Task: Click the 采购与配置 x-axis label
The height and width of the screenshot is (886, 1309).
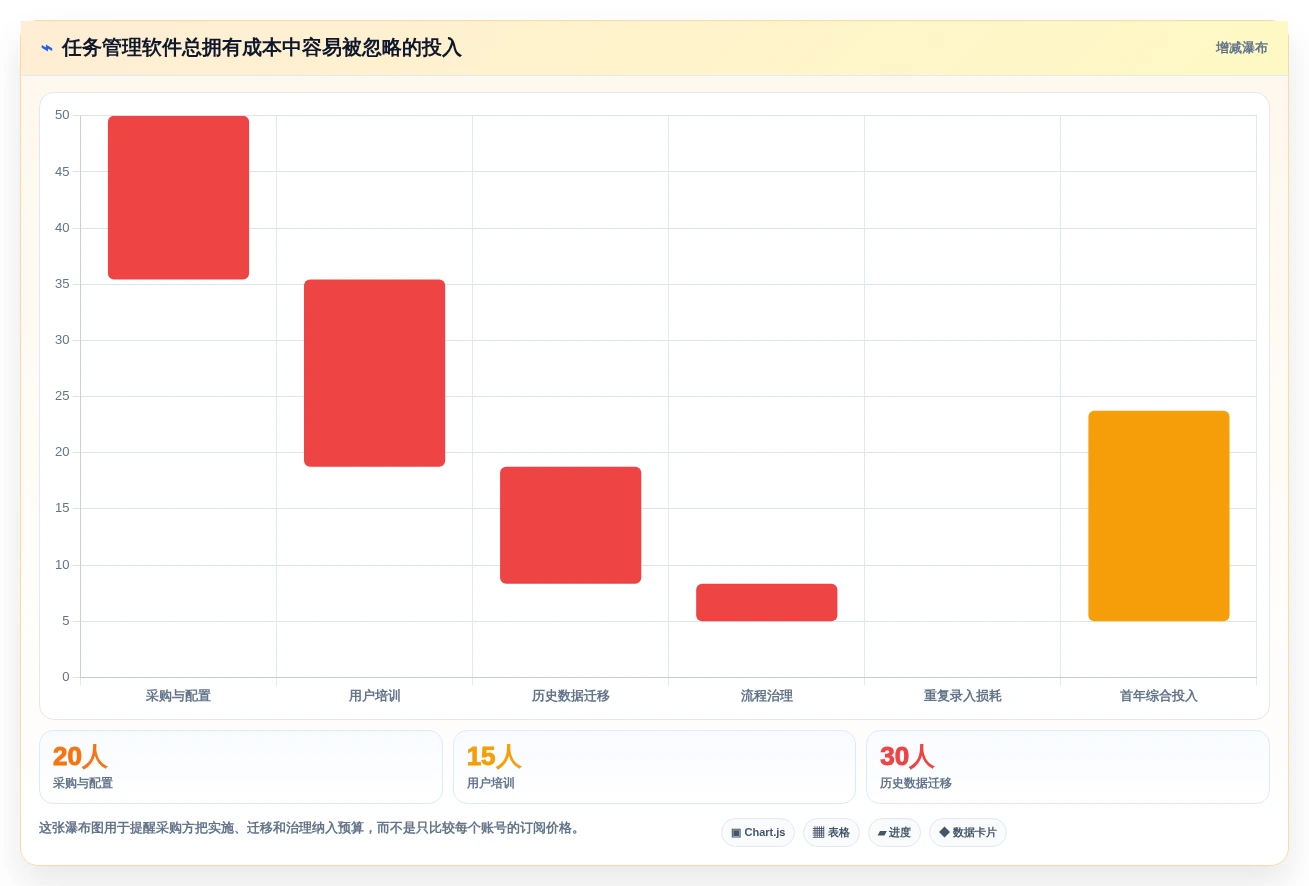Action: 178,696
